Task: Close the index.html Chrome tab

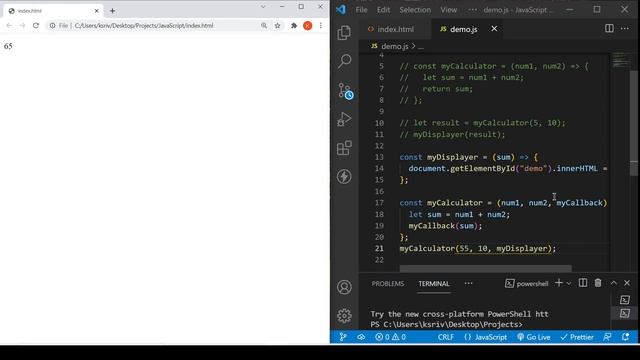Action: point(97,11)
